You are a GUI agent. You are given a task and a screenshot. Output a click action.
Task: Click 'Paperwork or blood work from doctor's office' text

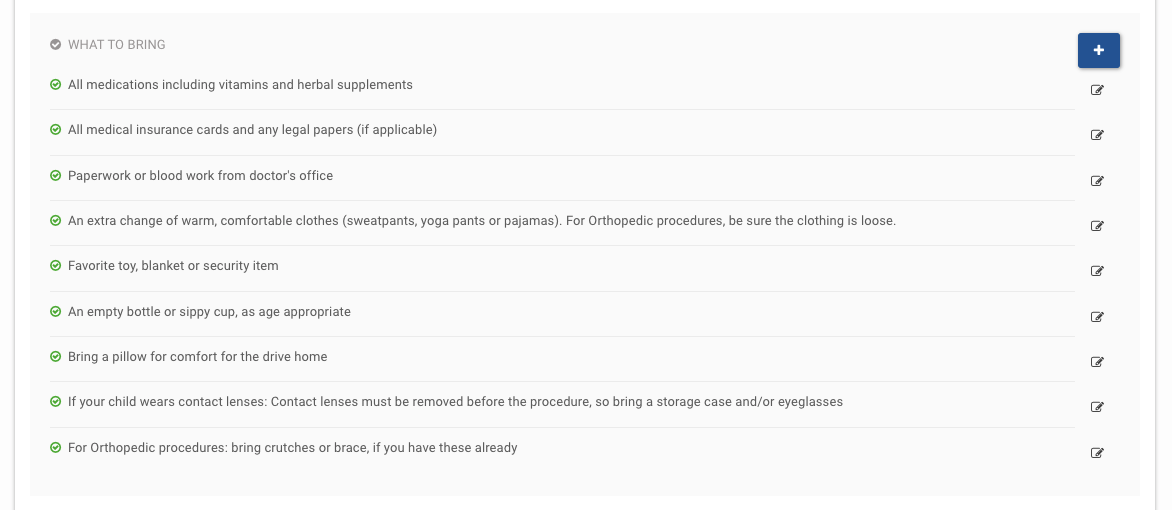[x=200, y=175]
